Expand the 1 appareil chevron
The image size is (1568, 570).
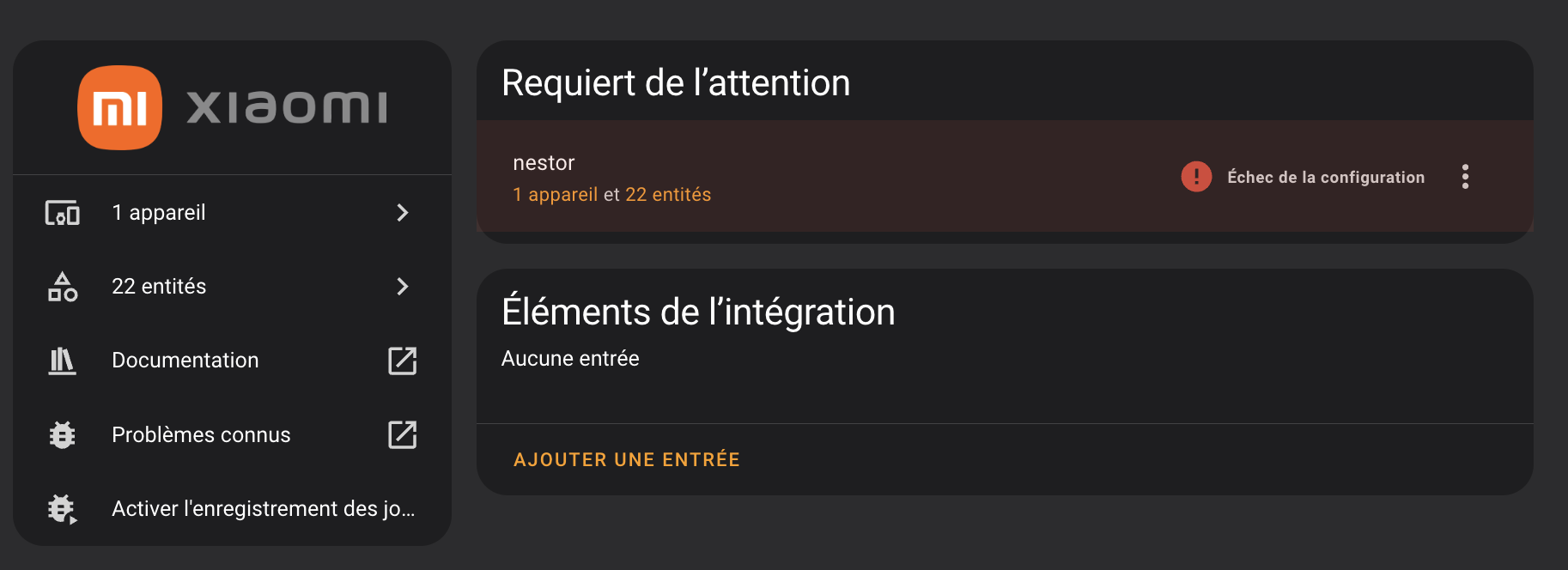click(x=402, y=213)
